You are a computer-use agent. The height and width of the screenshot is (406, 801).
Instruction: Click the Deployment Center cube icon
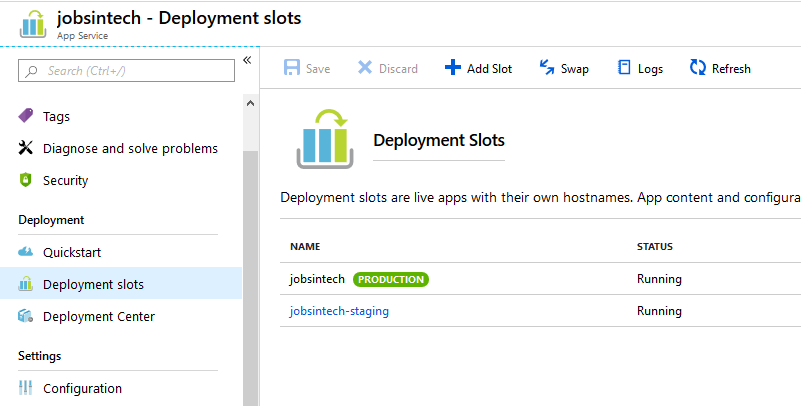pyautogui.click(x=26, y=316)
